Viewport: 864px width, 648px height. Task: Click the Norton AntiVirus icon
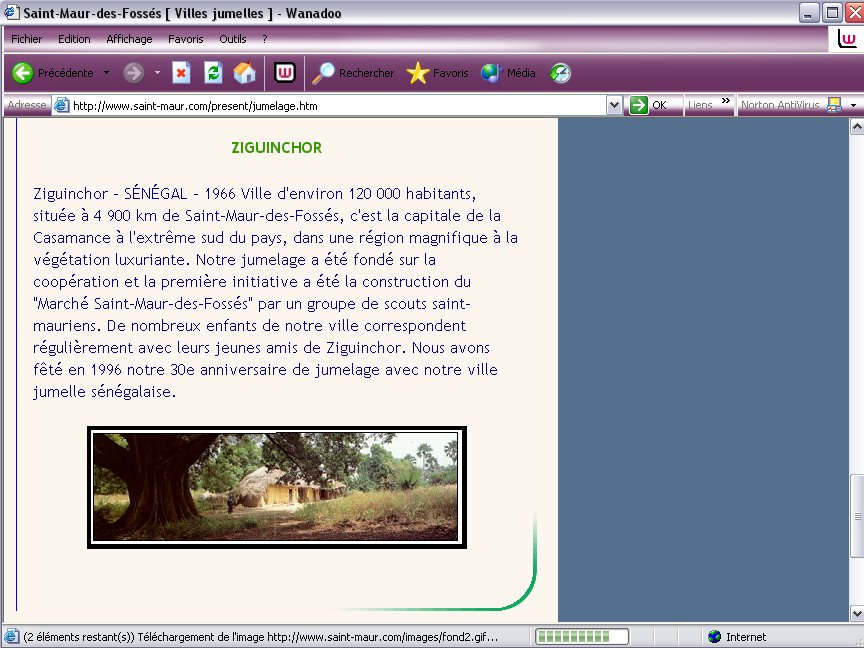[835, 105]
